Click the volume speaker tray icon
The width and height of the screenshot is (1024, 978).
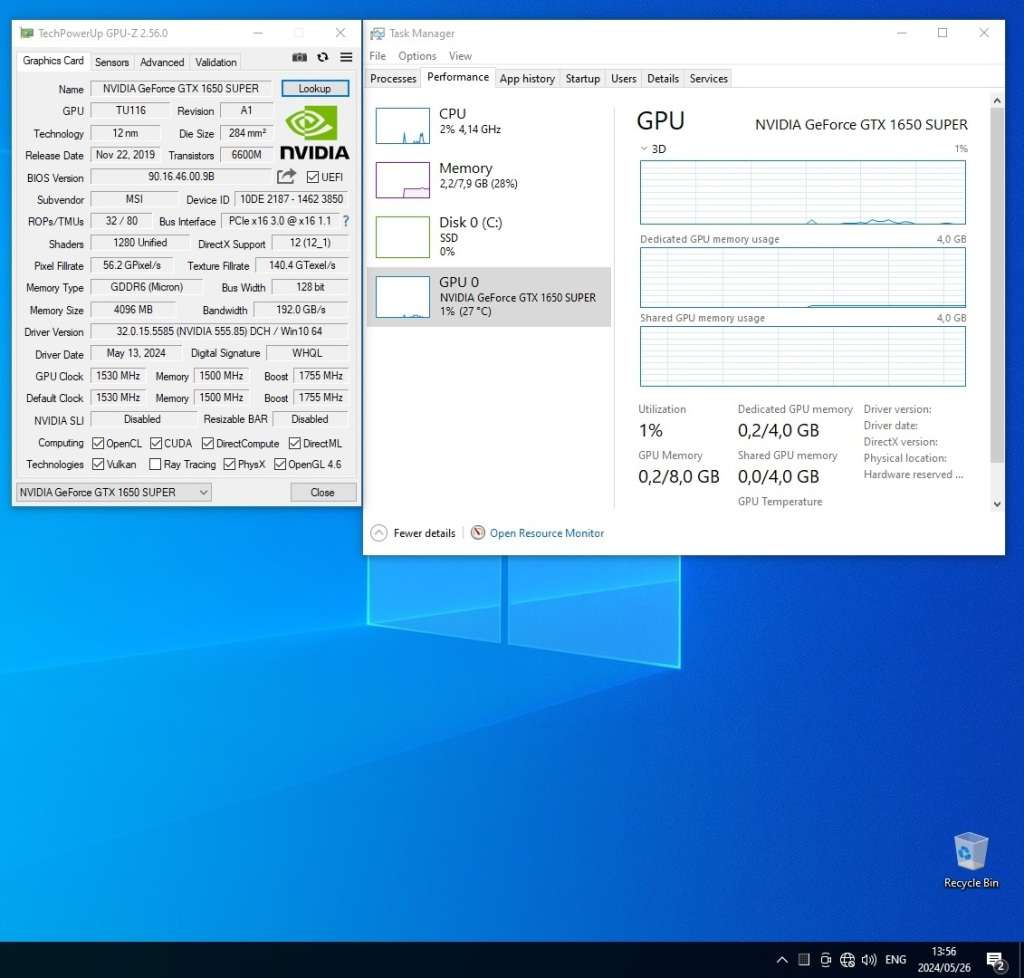coord(869,960)
